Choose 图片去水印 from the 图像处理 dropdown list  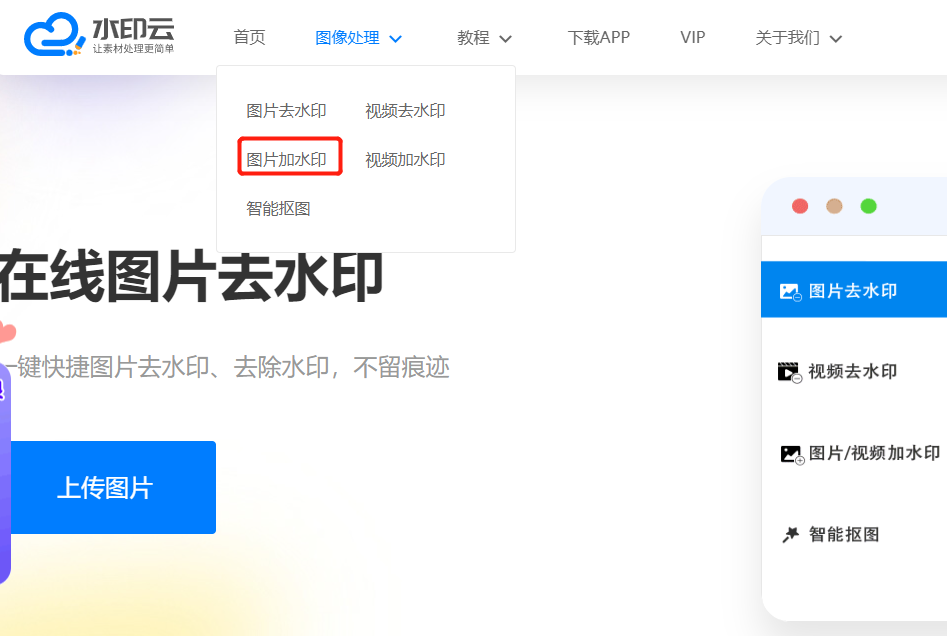[286, 111]
